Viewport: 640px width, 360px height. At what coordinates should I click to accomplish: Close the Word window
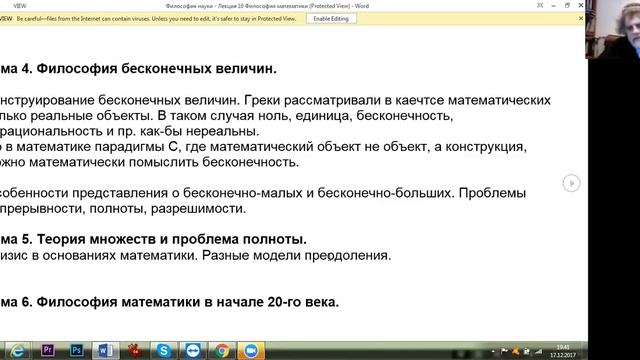(x=581, y=5)
